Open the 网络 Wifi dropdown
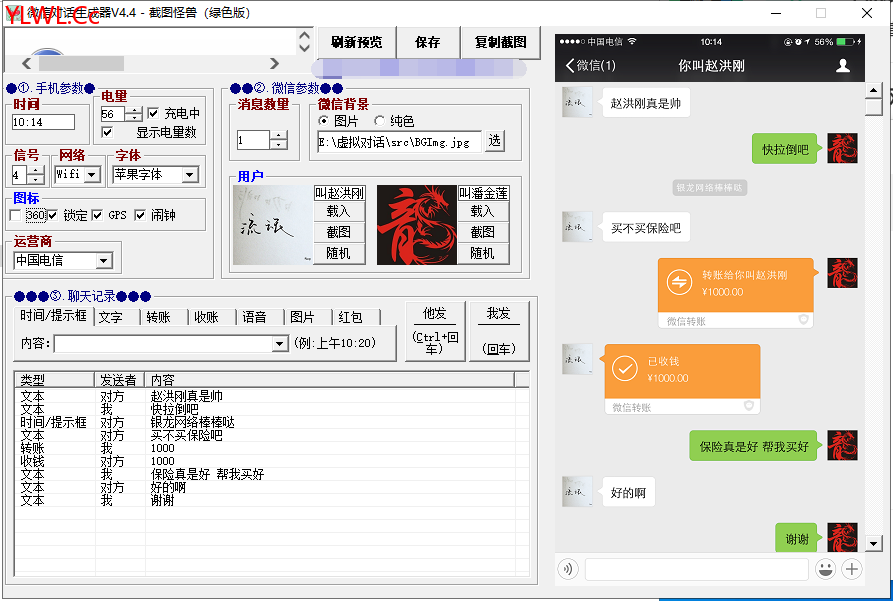Viewport: 893px width, 601px height. coord(93,174)
